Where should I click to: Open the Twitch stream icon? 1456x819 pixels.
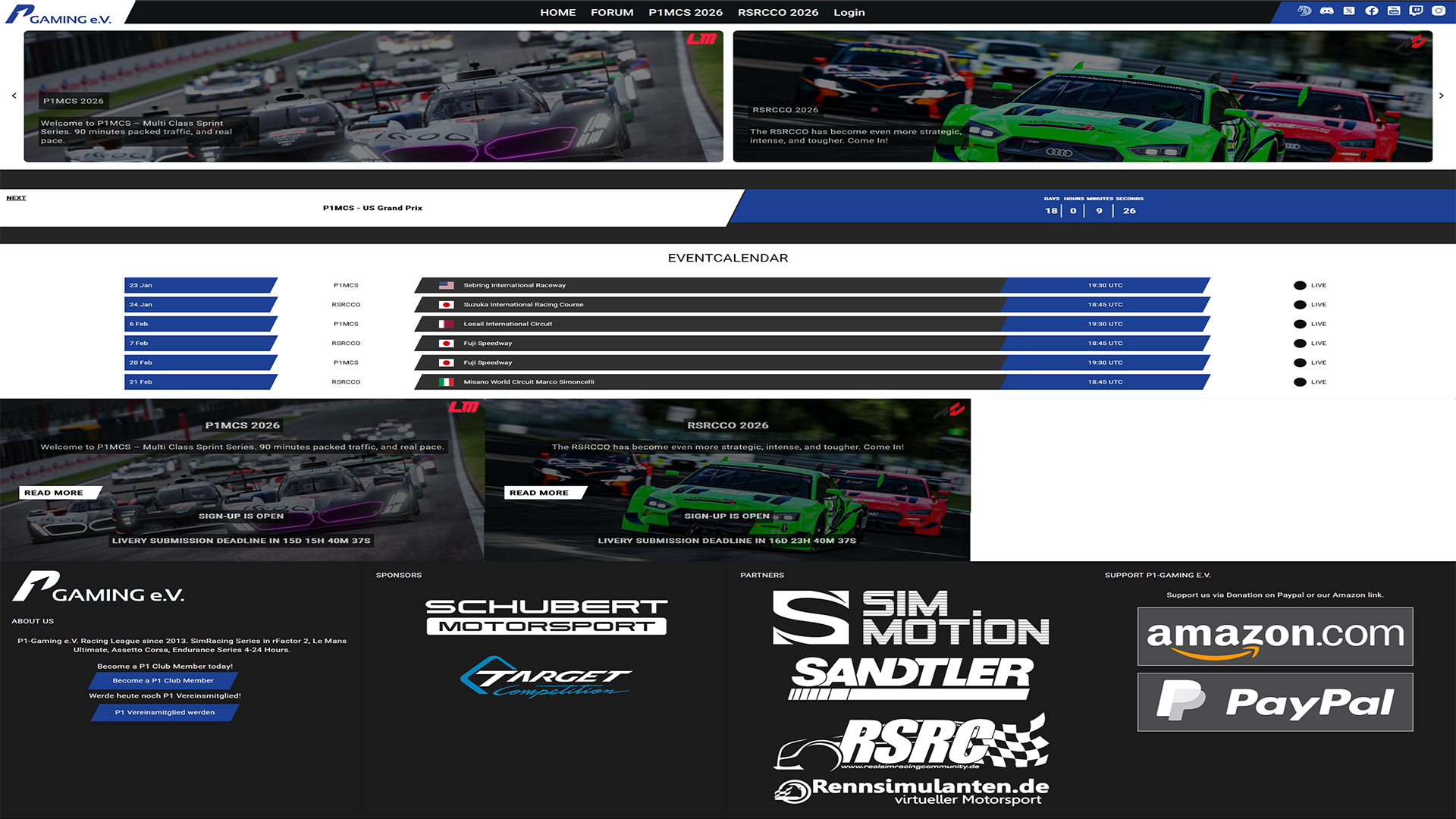pyautogui.click(x=1416, y=11)
